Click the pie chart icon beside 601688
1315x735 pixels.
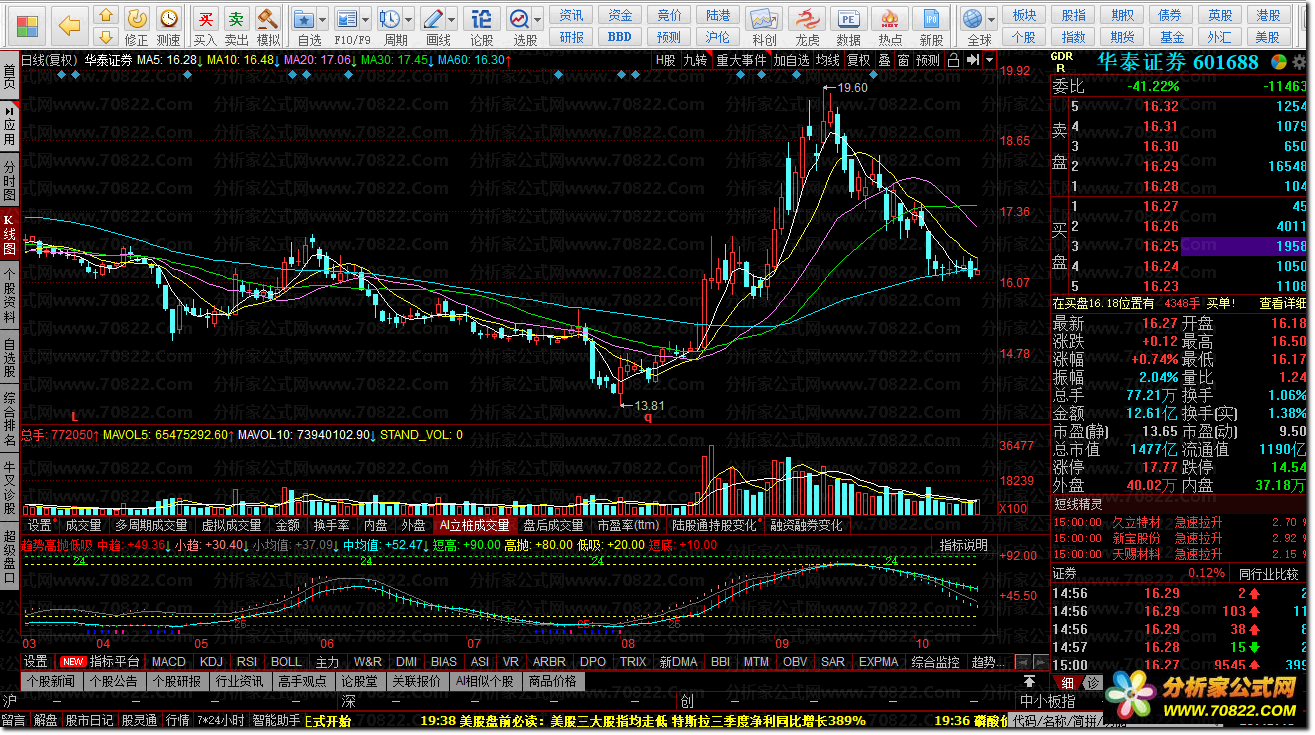(x=1278, y=62)
